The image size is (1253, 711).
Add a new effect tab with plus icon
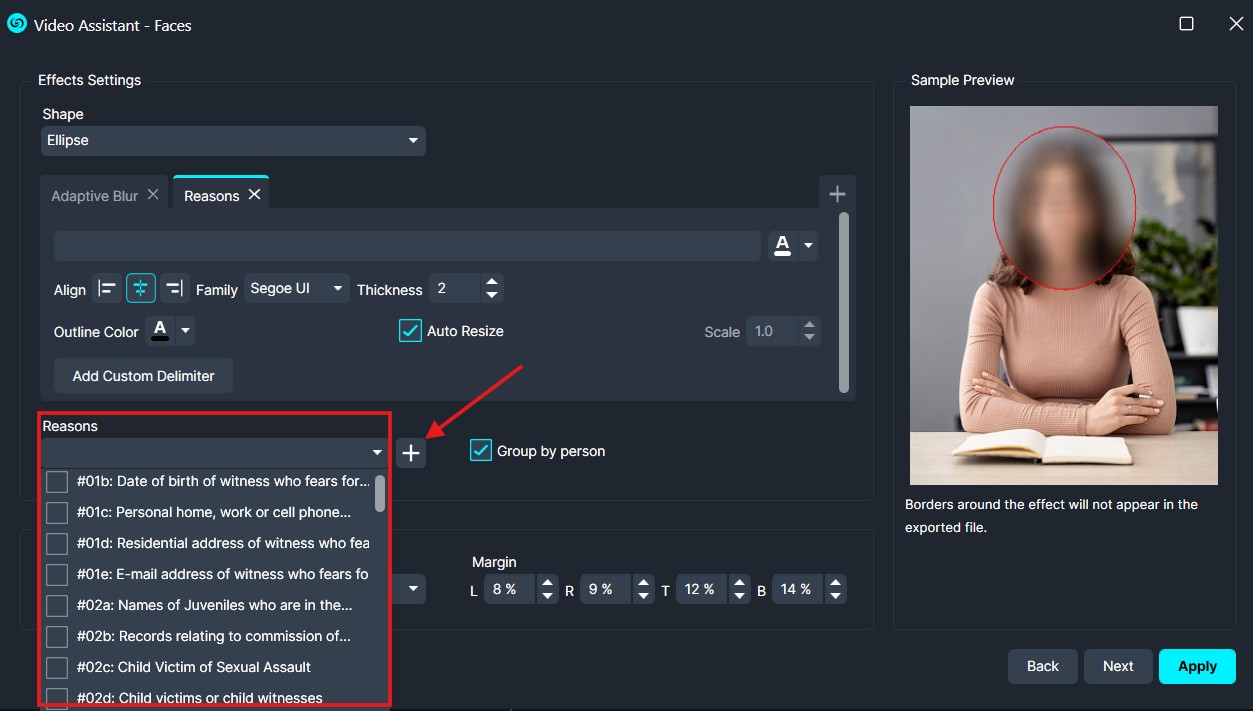[837, 194]
